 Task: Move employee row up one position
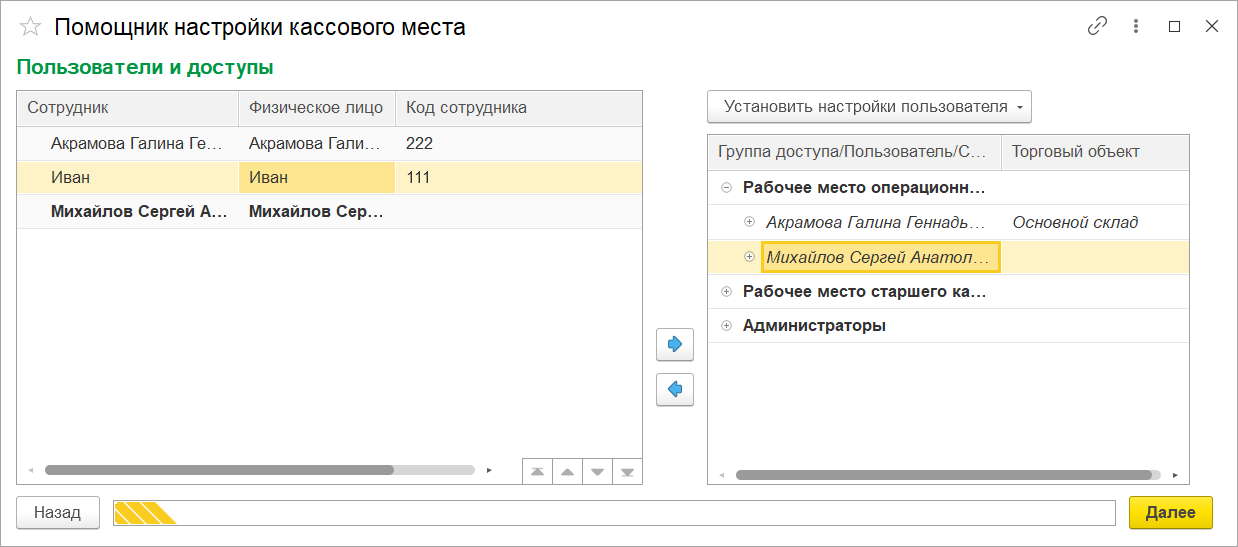567,471
